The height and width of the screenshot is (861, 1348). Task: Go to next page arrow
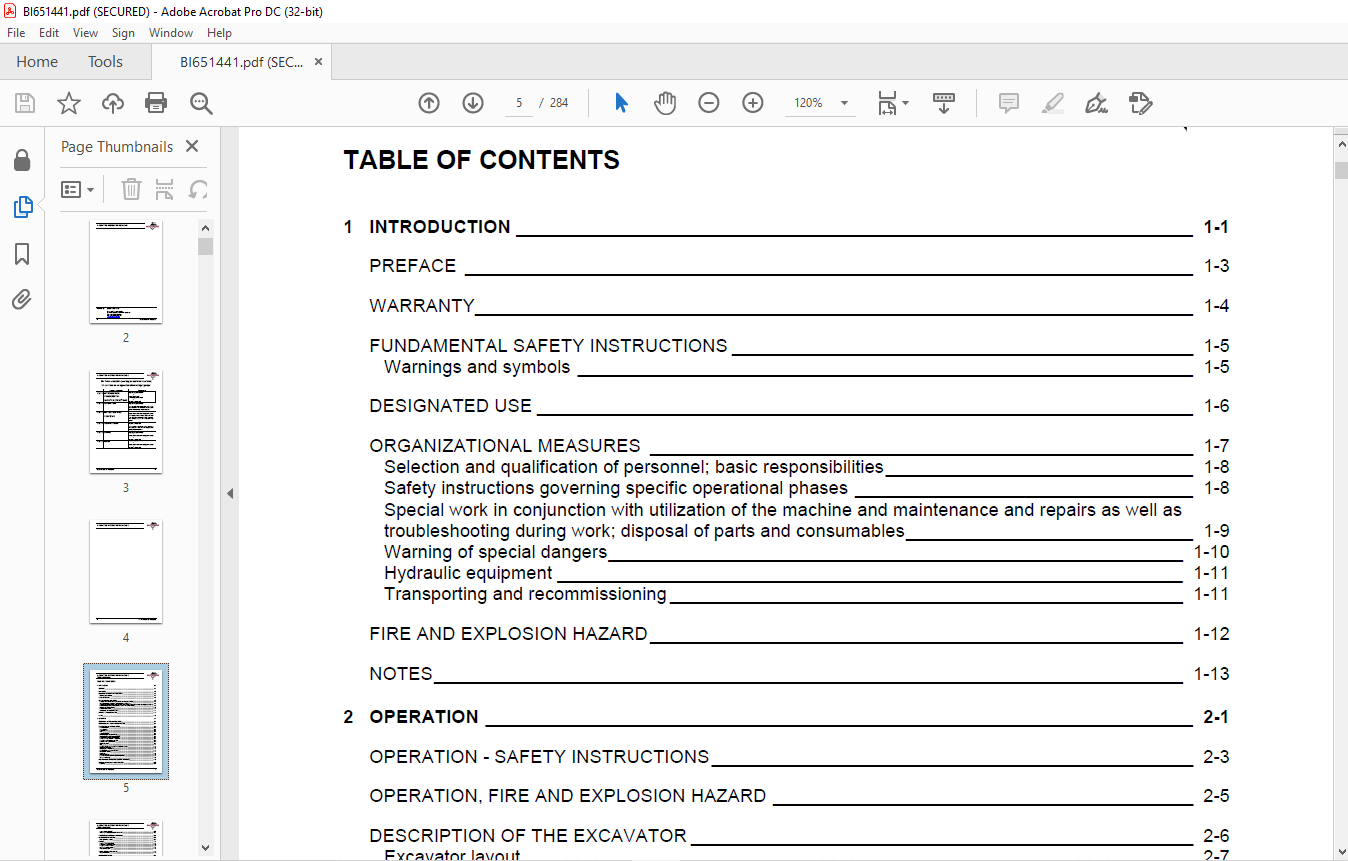tap(473, 103)
